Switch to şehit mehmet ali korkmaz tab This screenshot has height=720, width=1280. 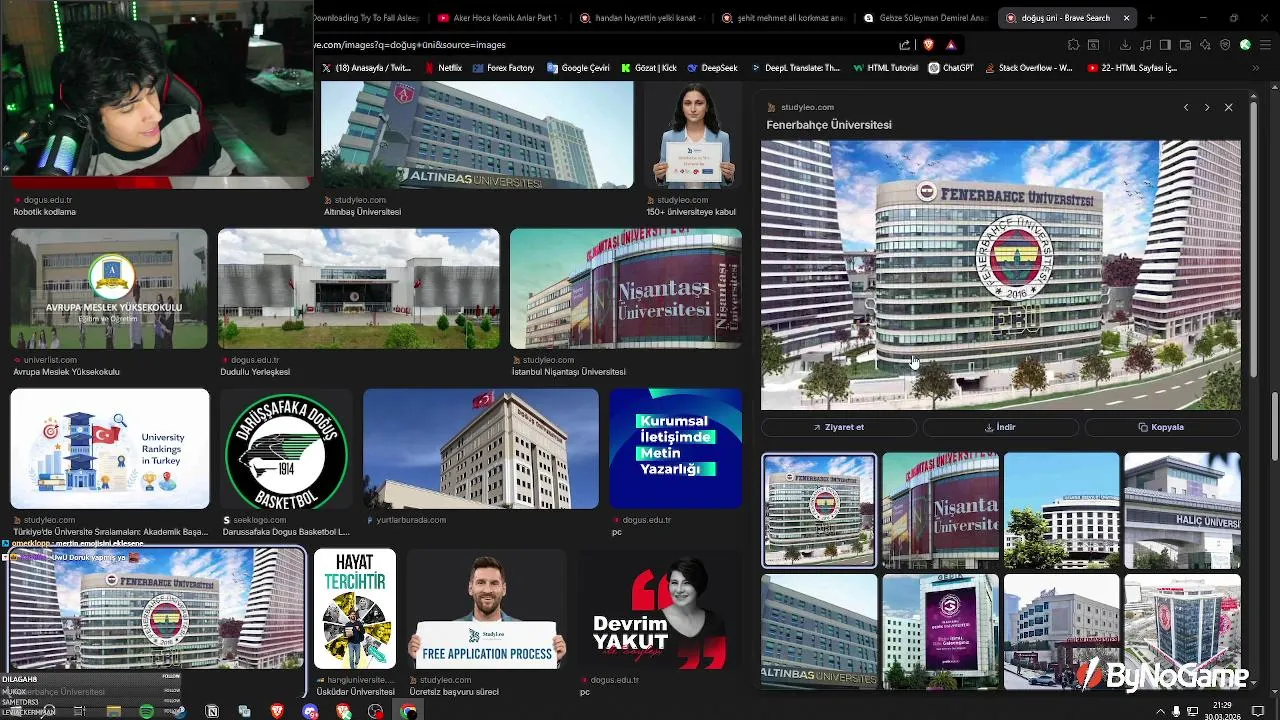point(782,18)
